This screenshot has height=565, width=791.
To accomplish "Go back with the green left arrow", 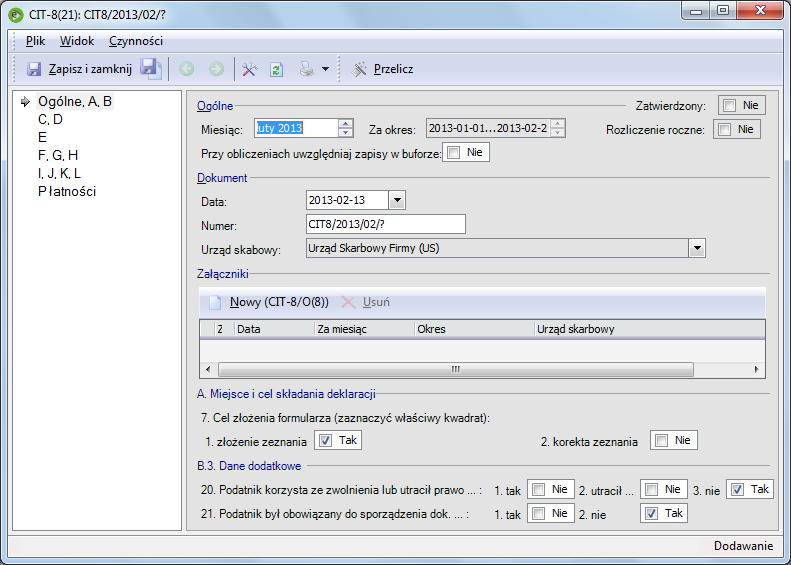I will [x=187, y=69].
